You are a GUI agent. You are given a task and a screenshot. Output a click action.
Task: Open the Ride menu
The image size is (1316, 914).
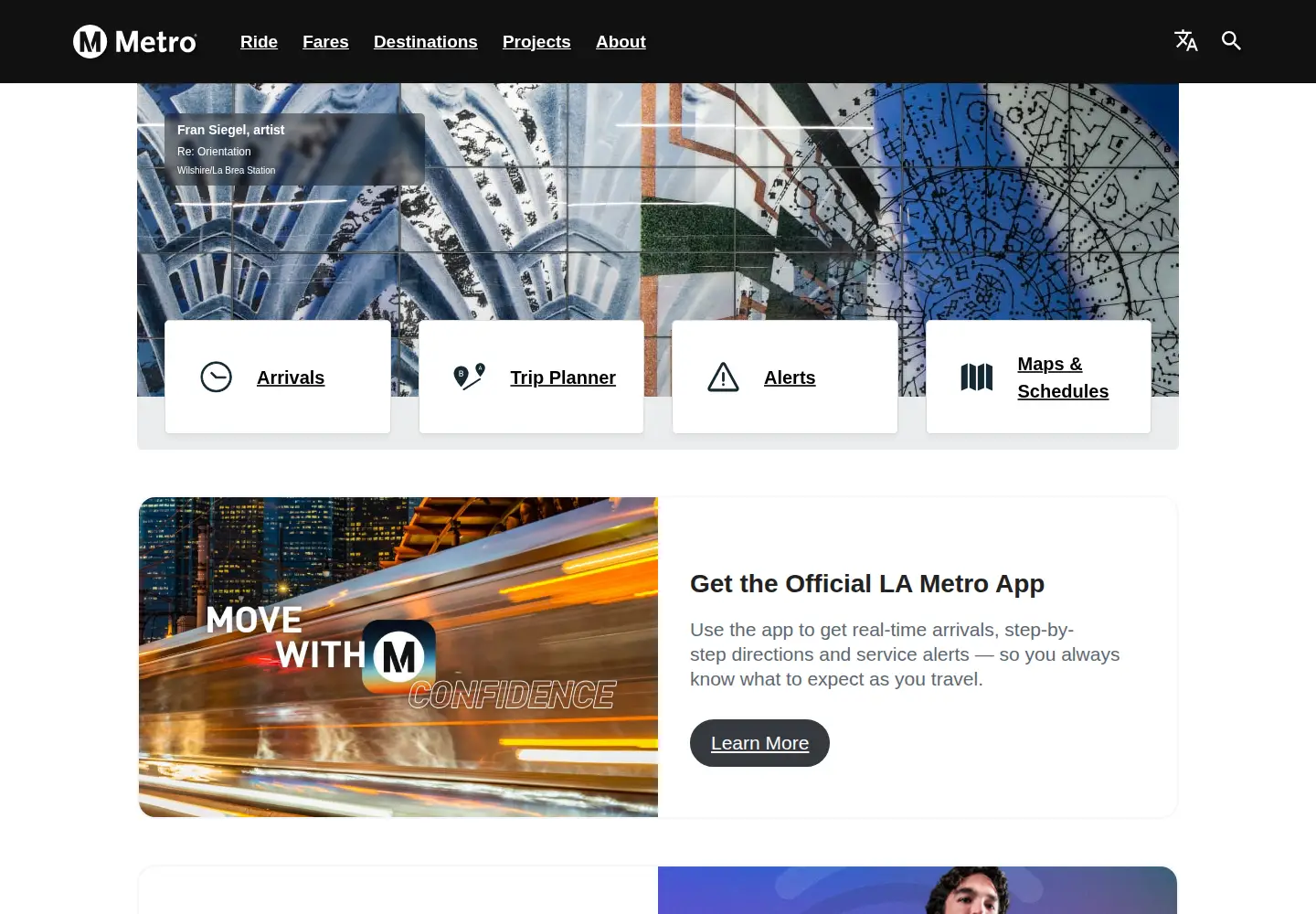(259, 42)
